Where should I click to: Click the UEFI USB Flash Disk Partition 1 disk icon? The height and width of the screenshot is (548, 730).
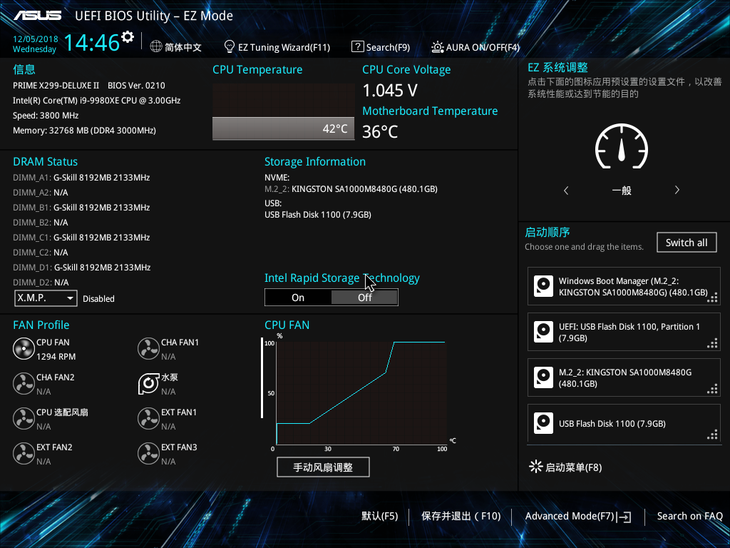[x=543, y=332]
